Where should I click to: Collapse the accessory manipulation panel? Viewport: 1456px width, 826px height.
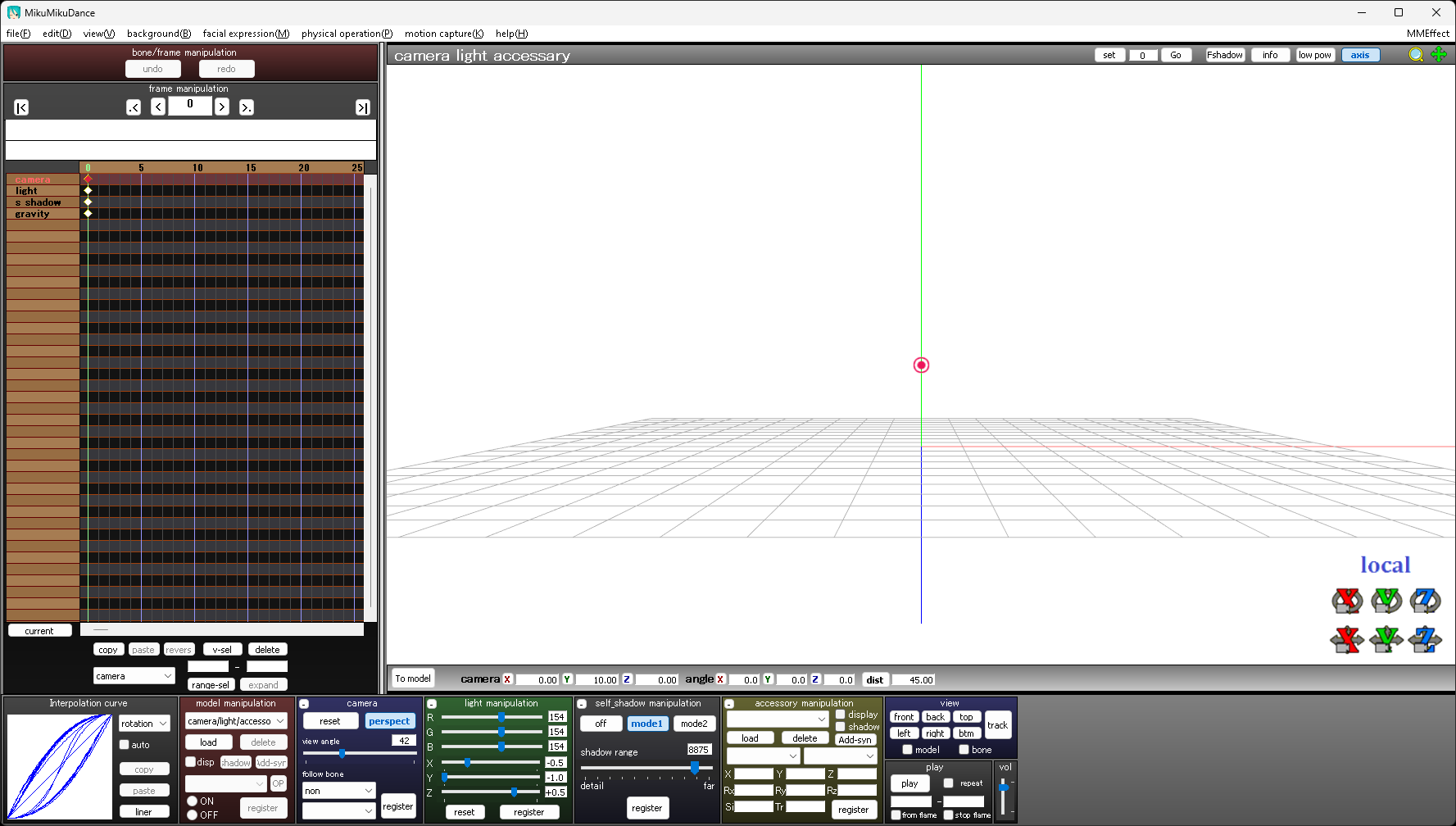729,704
